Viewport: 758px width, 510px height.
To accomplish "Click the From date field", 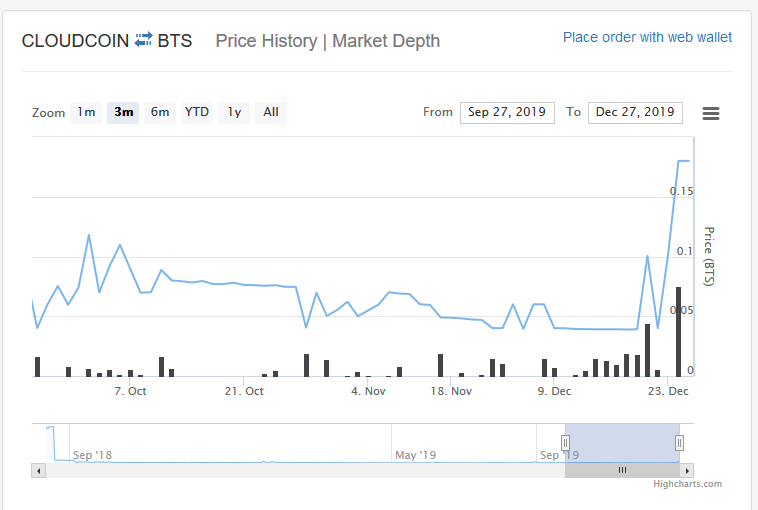I will click(x=507, y=112).
